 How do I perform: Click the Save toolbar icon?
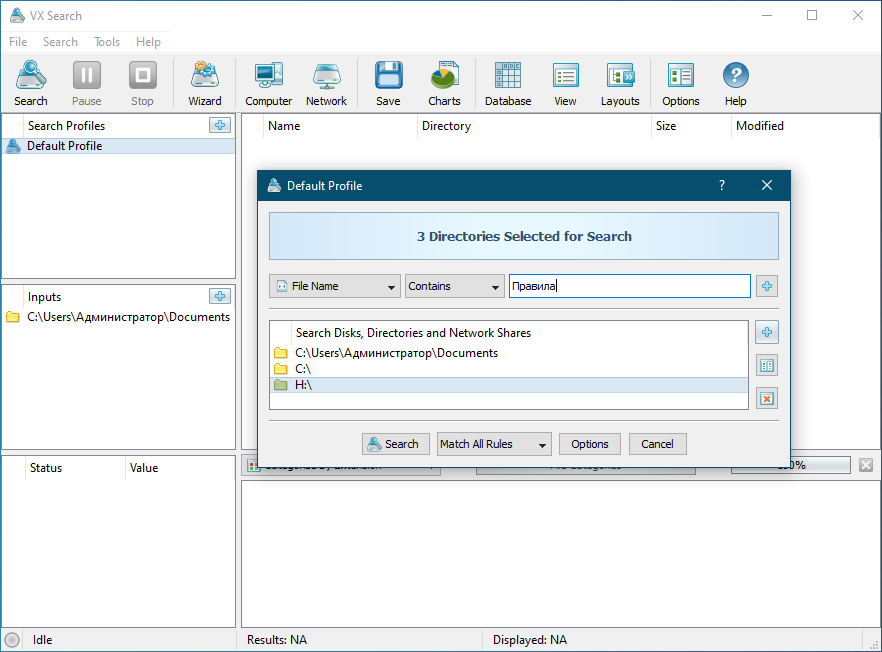point(389,83)
